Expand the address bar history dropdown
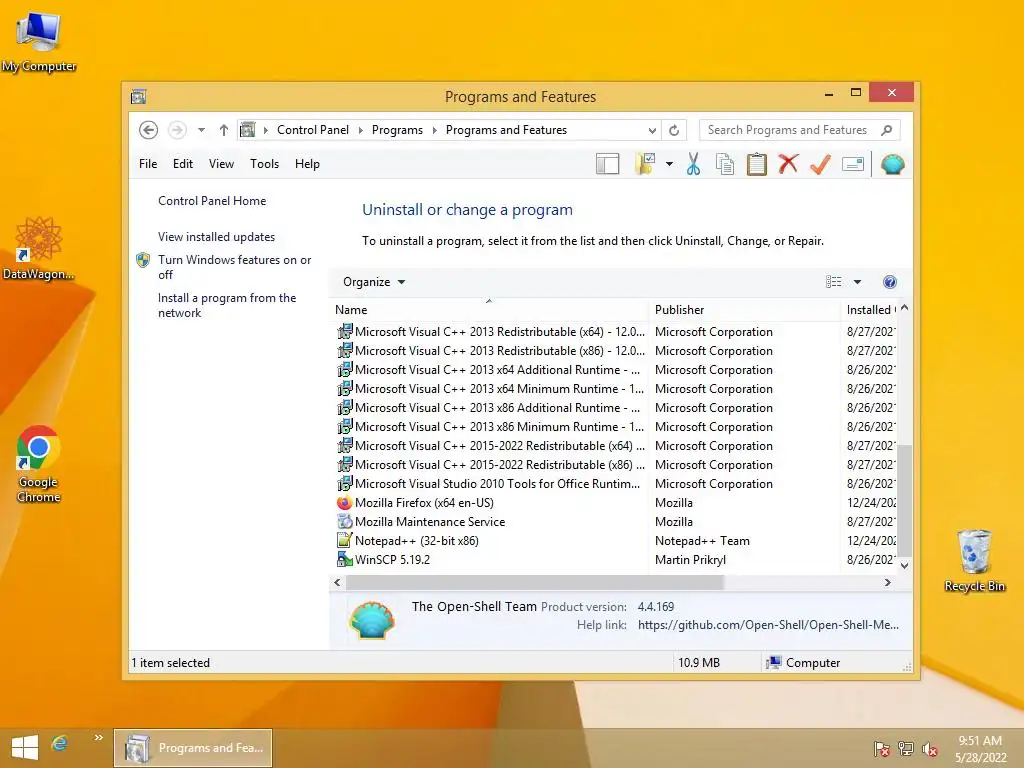 point(652,130)
